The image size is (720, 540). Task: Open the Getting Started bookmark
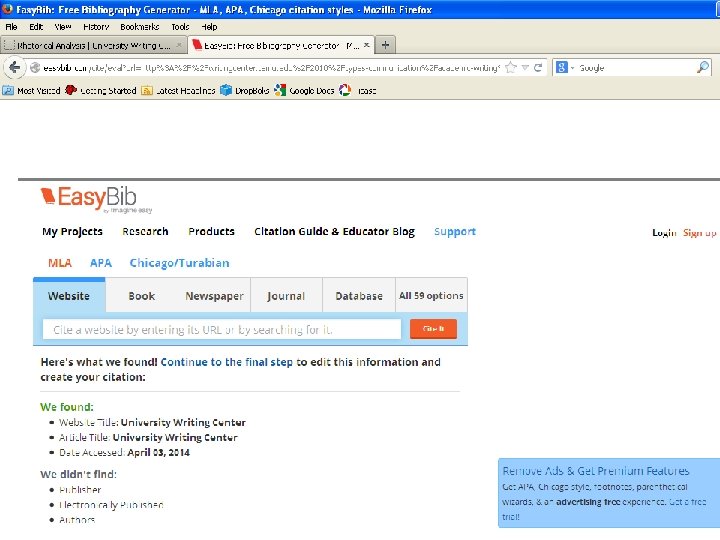coord(101,90)
